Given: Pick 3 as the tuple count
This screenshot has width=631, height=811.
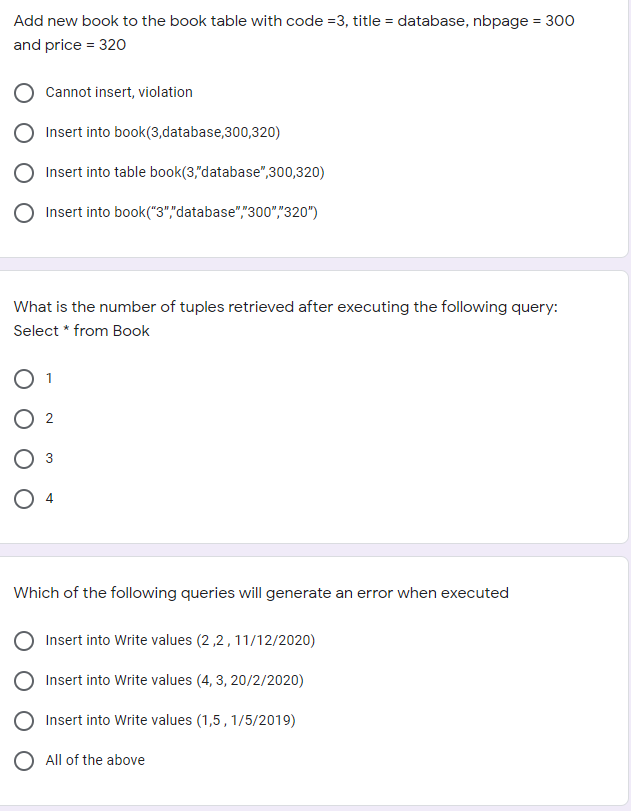Looking at the screenshot, I should pyautogui.click(x=24, y=459).
